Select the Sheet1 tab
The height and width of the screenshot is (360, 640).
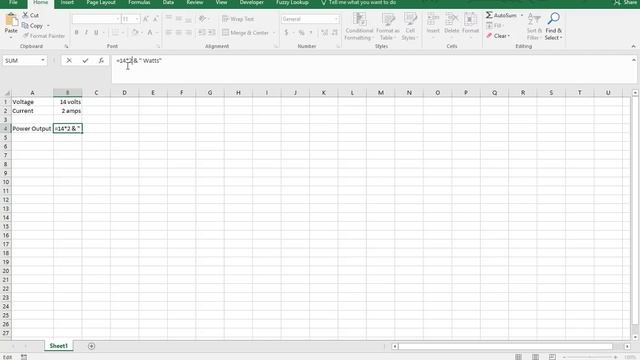coord(58,346)
